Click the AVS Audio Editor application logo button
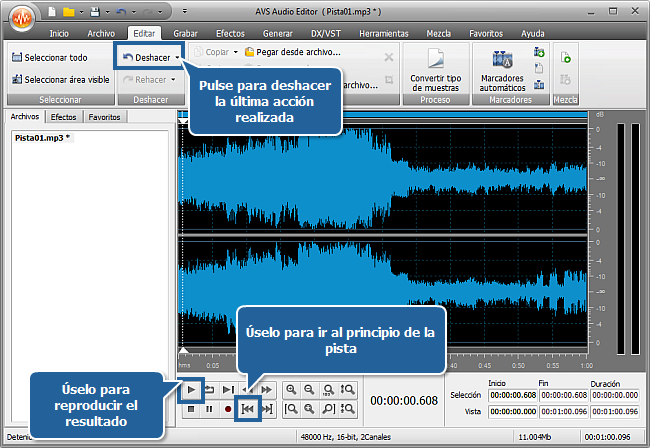650x448 pixels. click(x=19, y=20)
